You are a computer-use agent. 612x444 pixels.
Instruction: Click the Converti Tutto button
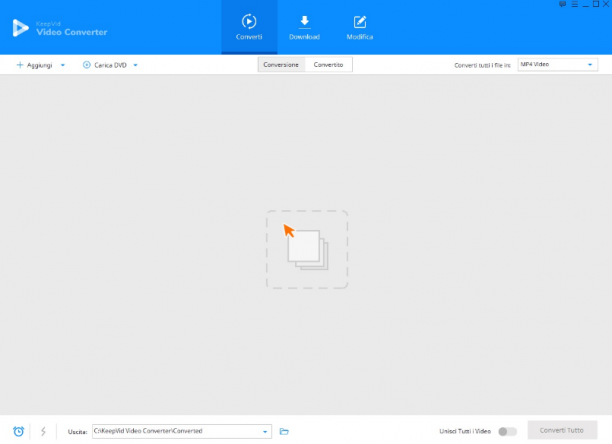(562, 430)
